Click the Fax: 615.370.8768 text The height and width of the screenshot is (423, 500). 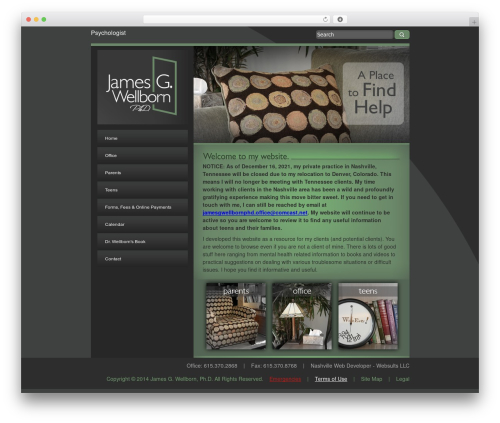click(274, 366)
